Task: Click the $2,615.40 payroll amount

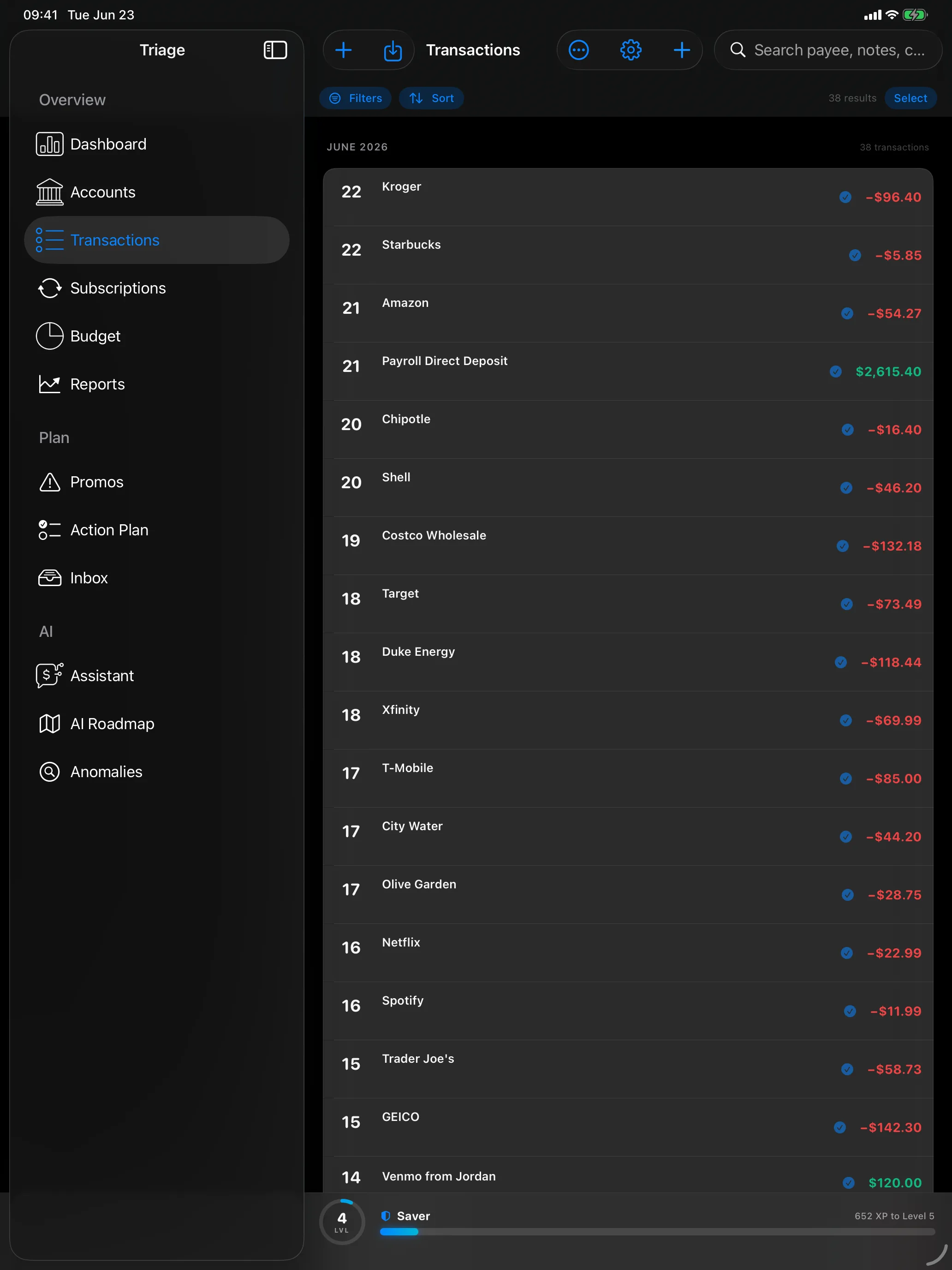Action: [888, 371]
